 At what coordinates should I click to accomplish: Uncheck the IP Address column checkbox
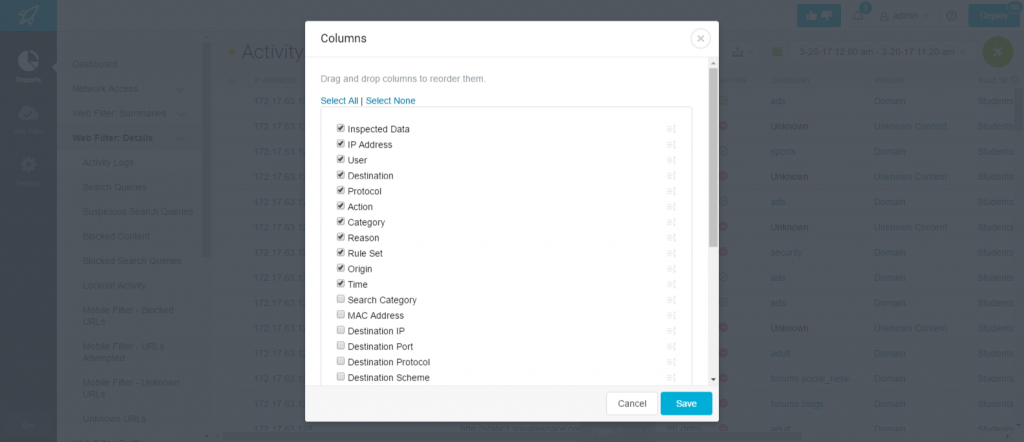click(340, 144)
